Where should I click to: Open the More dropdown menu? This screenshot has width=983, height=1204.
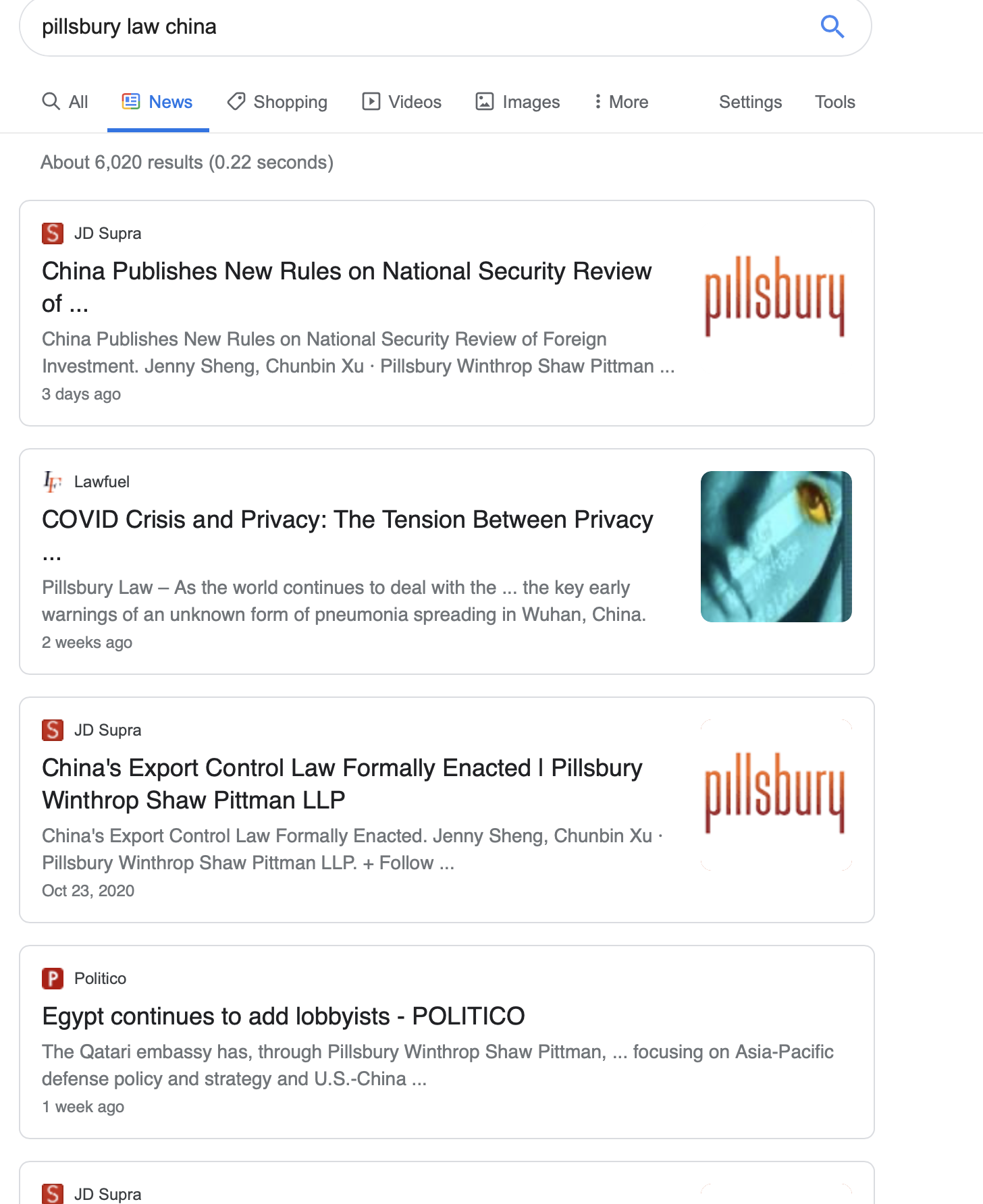621,102
